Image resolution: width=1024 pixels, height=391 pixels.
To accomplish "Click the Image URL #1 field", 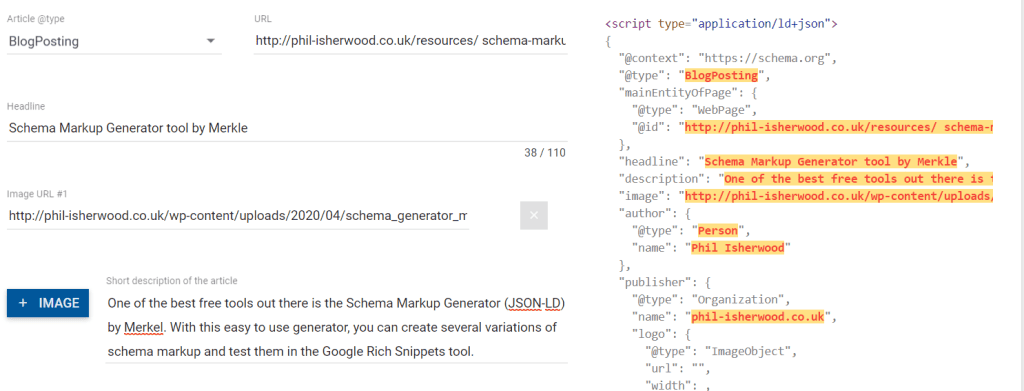I will pyautogui.click(x=238, y=215).
